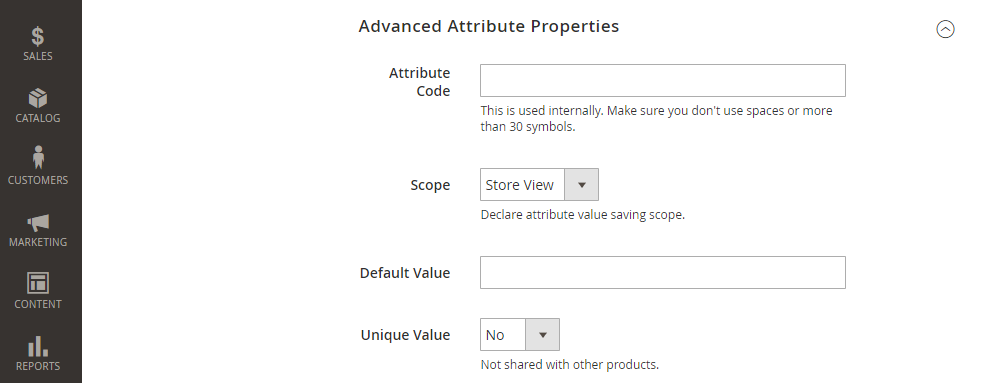Go to the SALES menu label
The image size is (1000, 383).
coord(38,56)
